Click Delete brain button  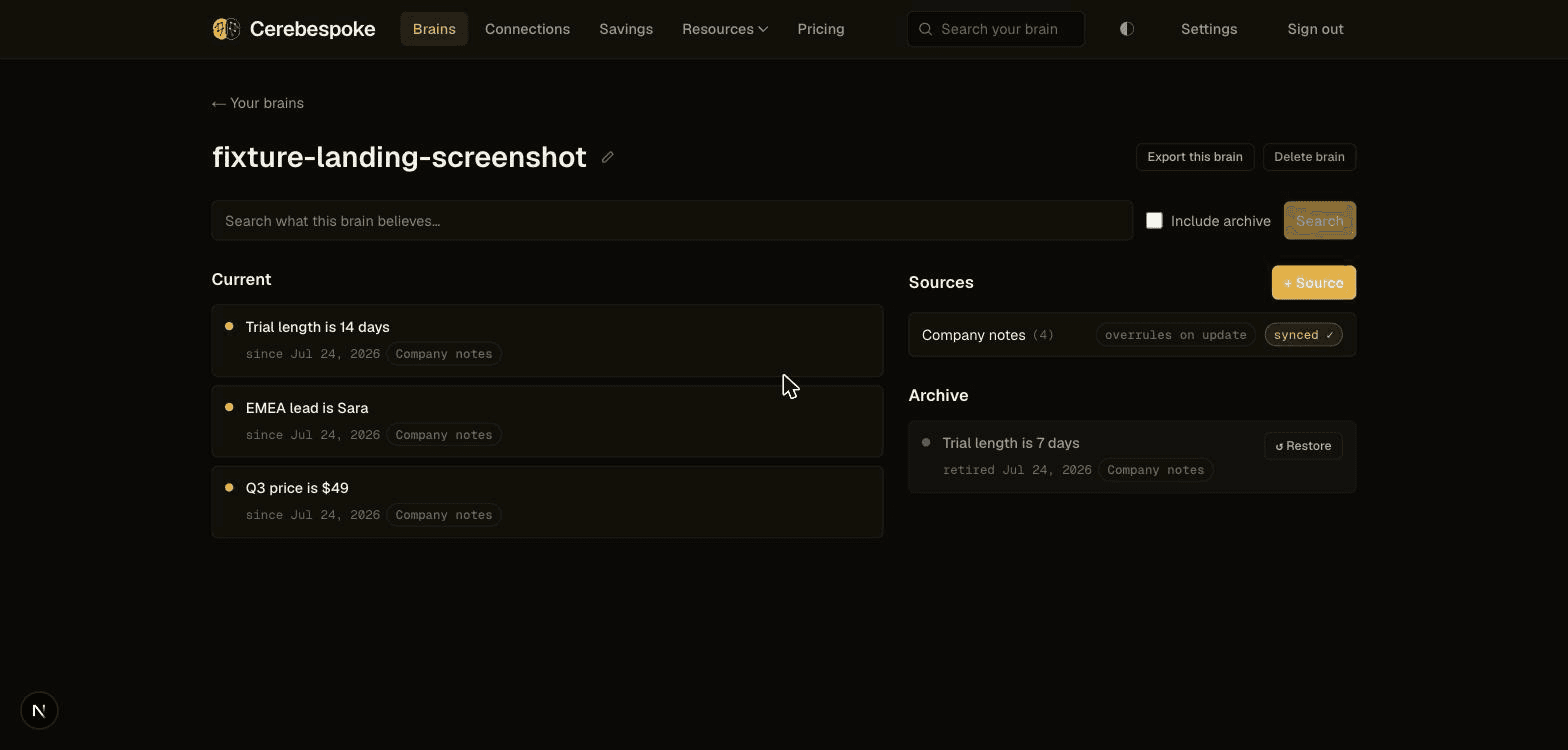[1309, 157]
